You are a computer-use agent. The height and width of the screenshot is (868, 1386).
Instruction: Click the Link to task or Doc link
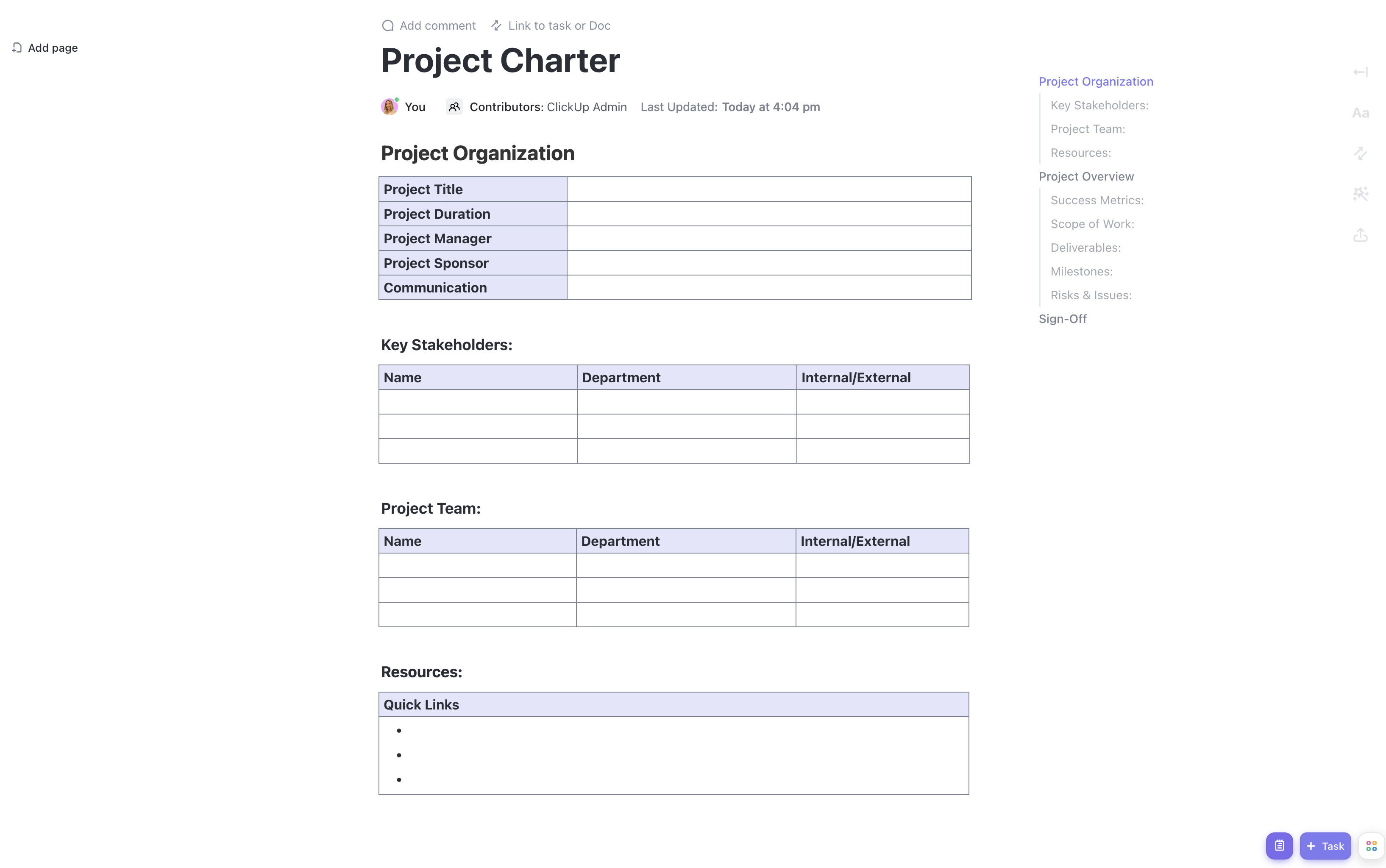point(559,25)
